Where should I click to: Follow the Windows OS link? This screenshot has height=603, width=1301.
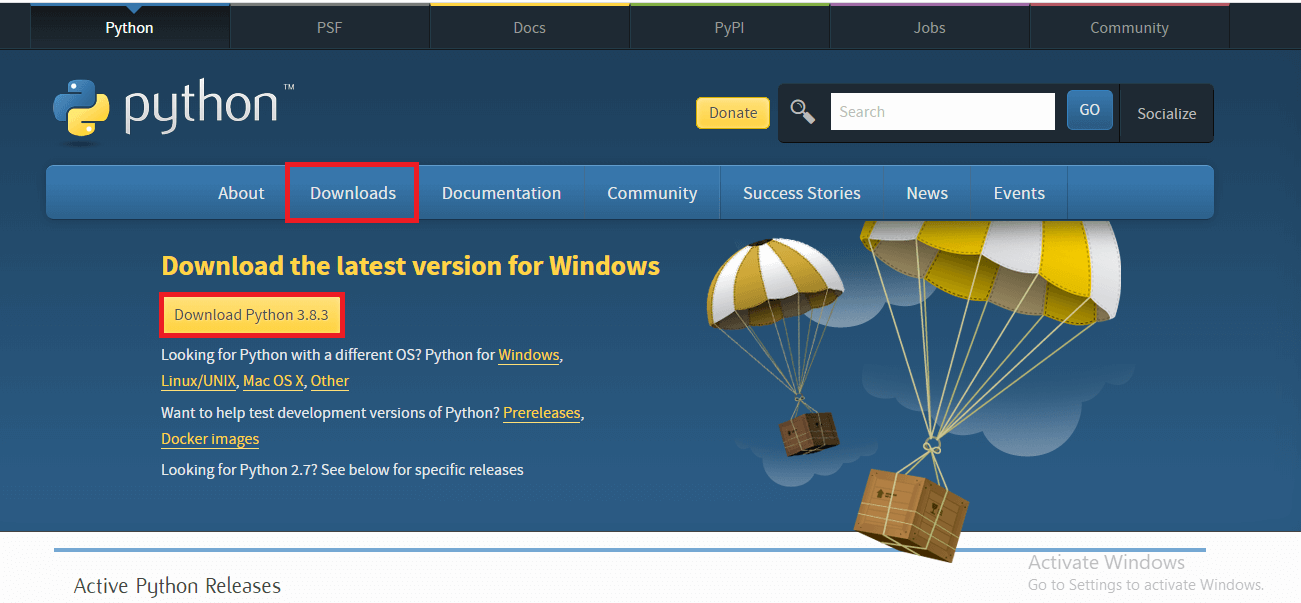click(529, 355)
